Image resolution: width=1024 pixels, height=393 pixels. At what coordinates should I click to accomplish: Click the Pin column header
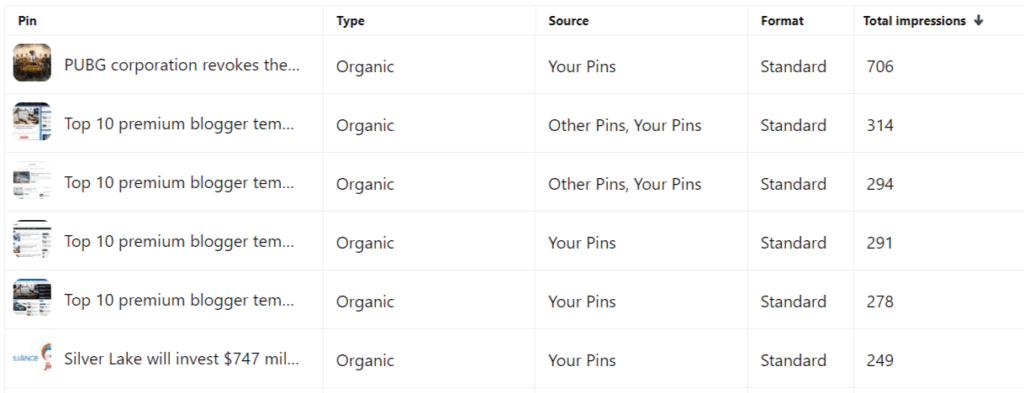[x=27, y=21]
